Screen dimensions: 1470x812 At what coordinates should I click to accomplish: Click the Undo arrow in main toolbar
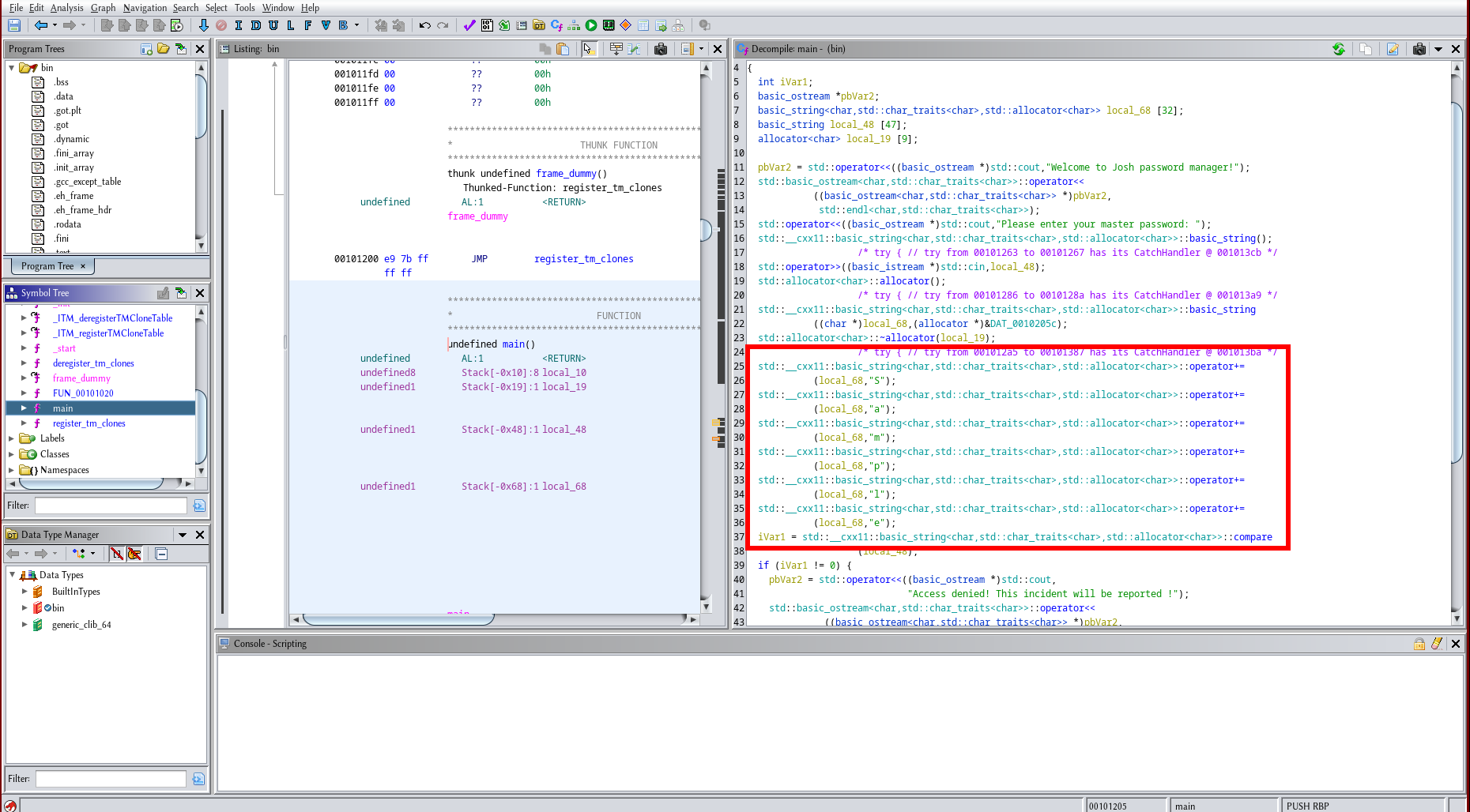pos(425,25)
